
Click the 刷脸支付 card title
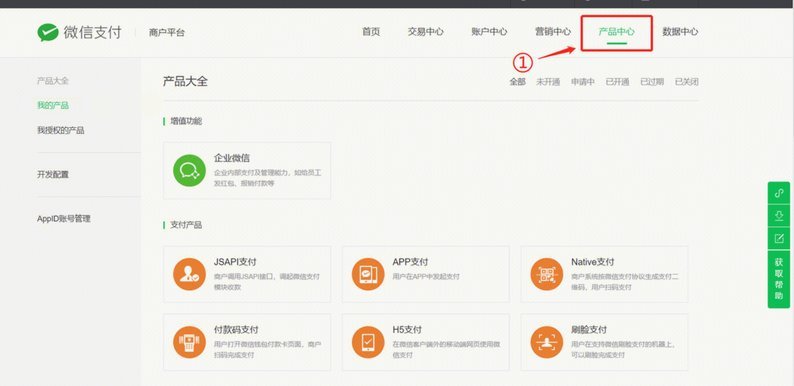(589, 330)
